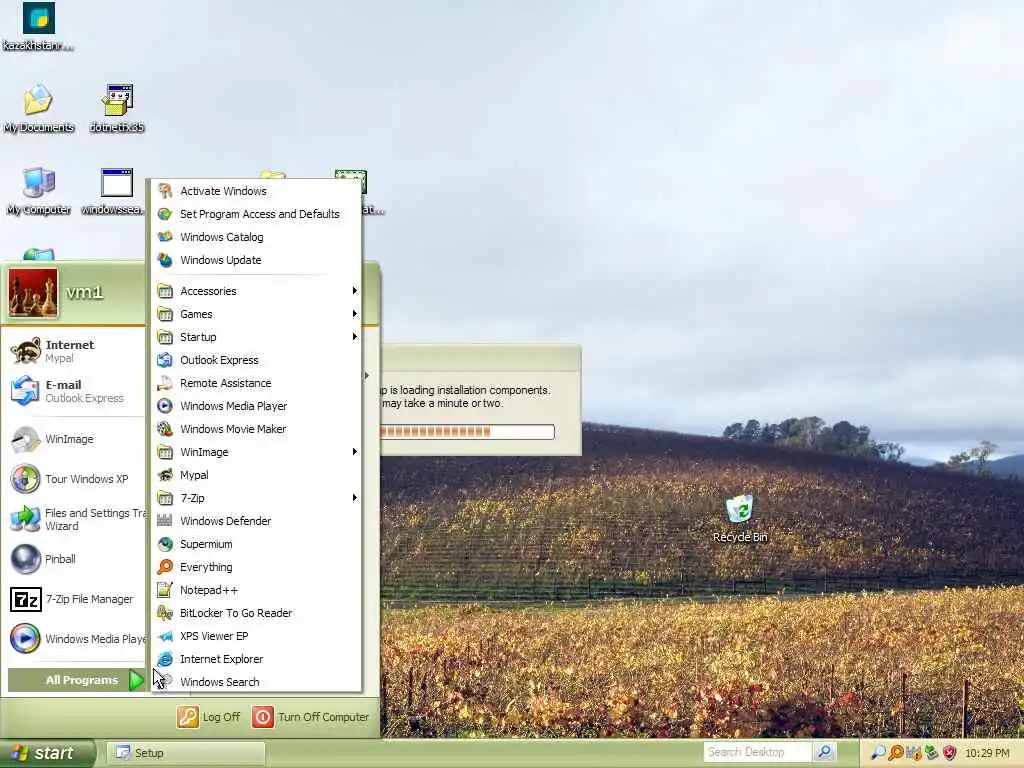Click Supermium browser icon
Screen dimensions: 1024x768
(x=165, y=543)
